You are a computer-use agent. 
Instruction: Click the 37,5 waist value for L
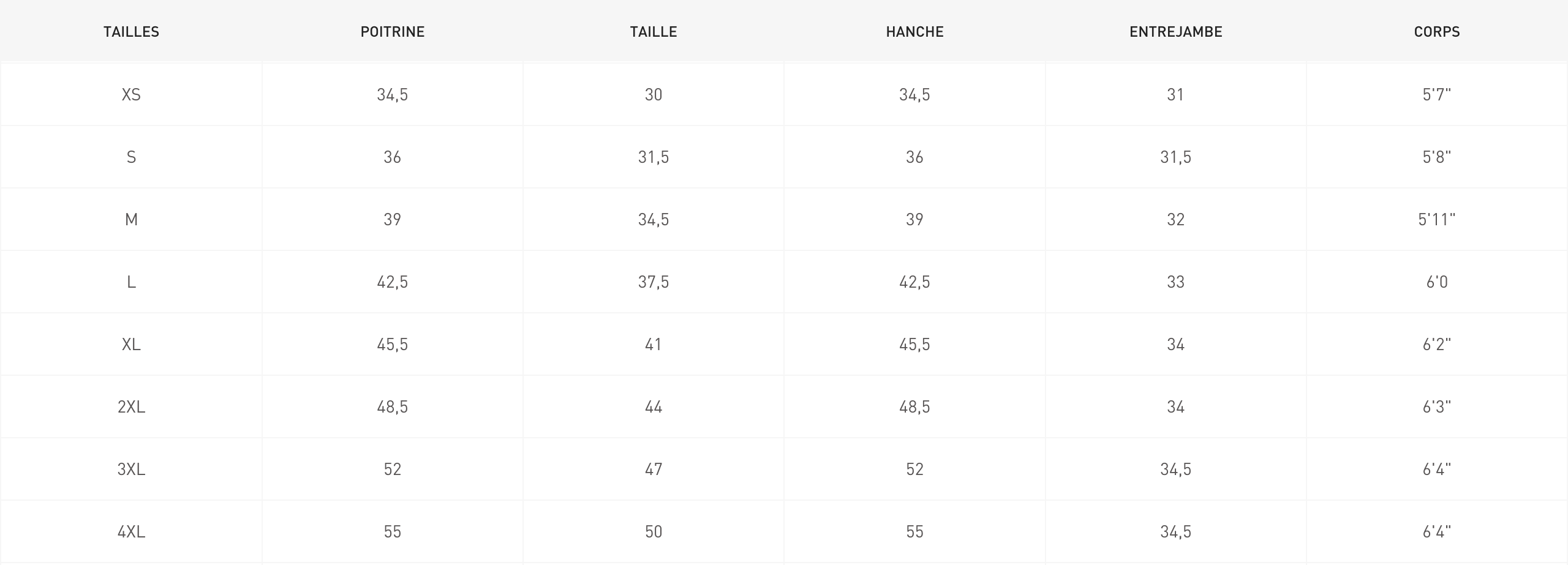[x=654, y=282]
